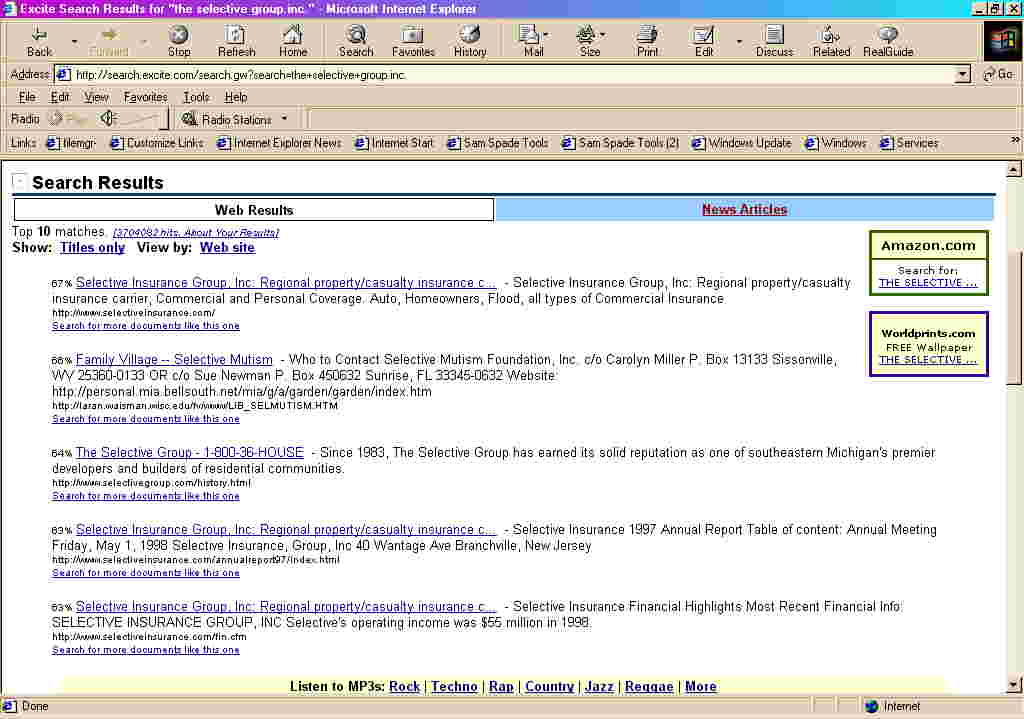The width and height of the screenshot is (1024, 719).
Task: Collapse the Search Results section box
Action: pos(19,182)
